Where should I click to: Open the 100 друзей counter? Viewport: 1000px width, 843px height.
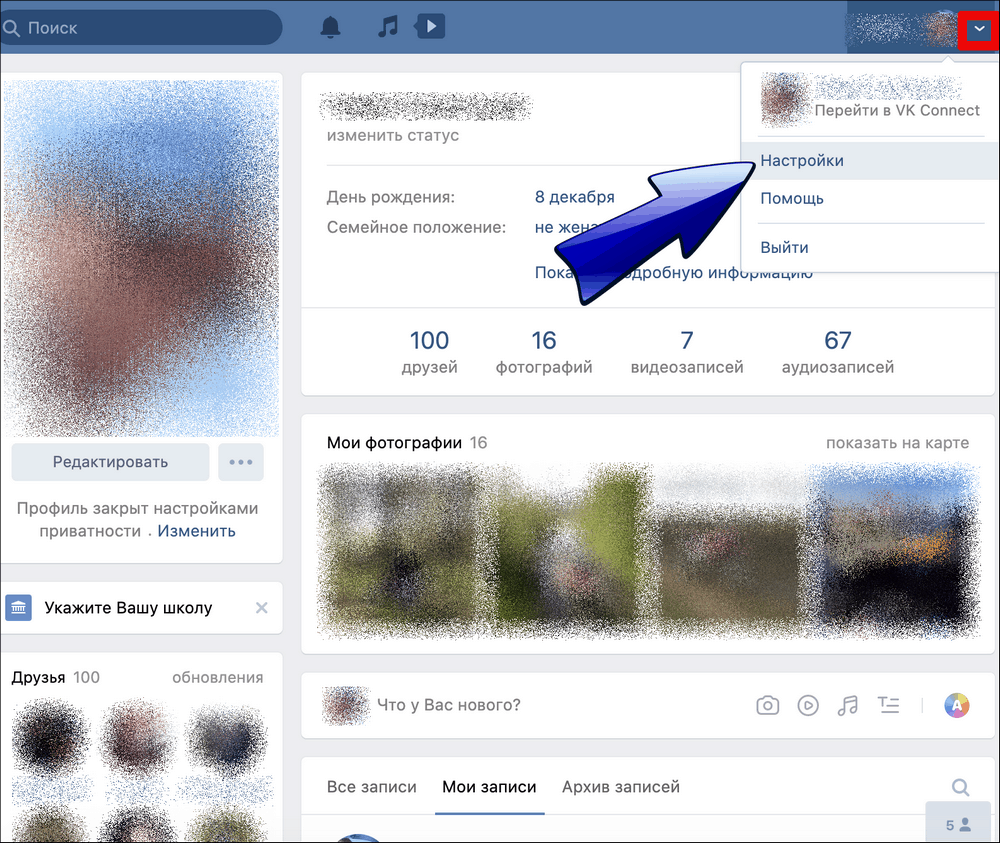429,351
